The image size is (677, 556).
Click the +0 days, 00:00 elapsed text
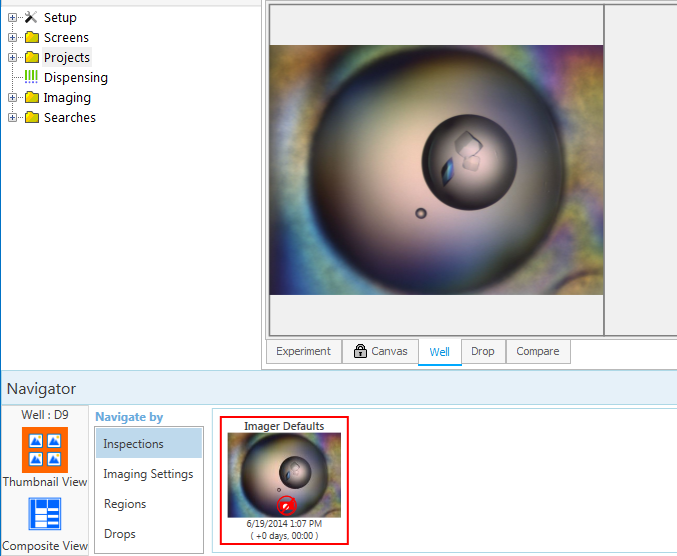284,536
